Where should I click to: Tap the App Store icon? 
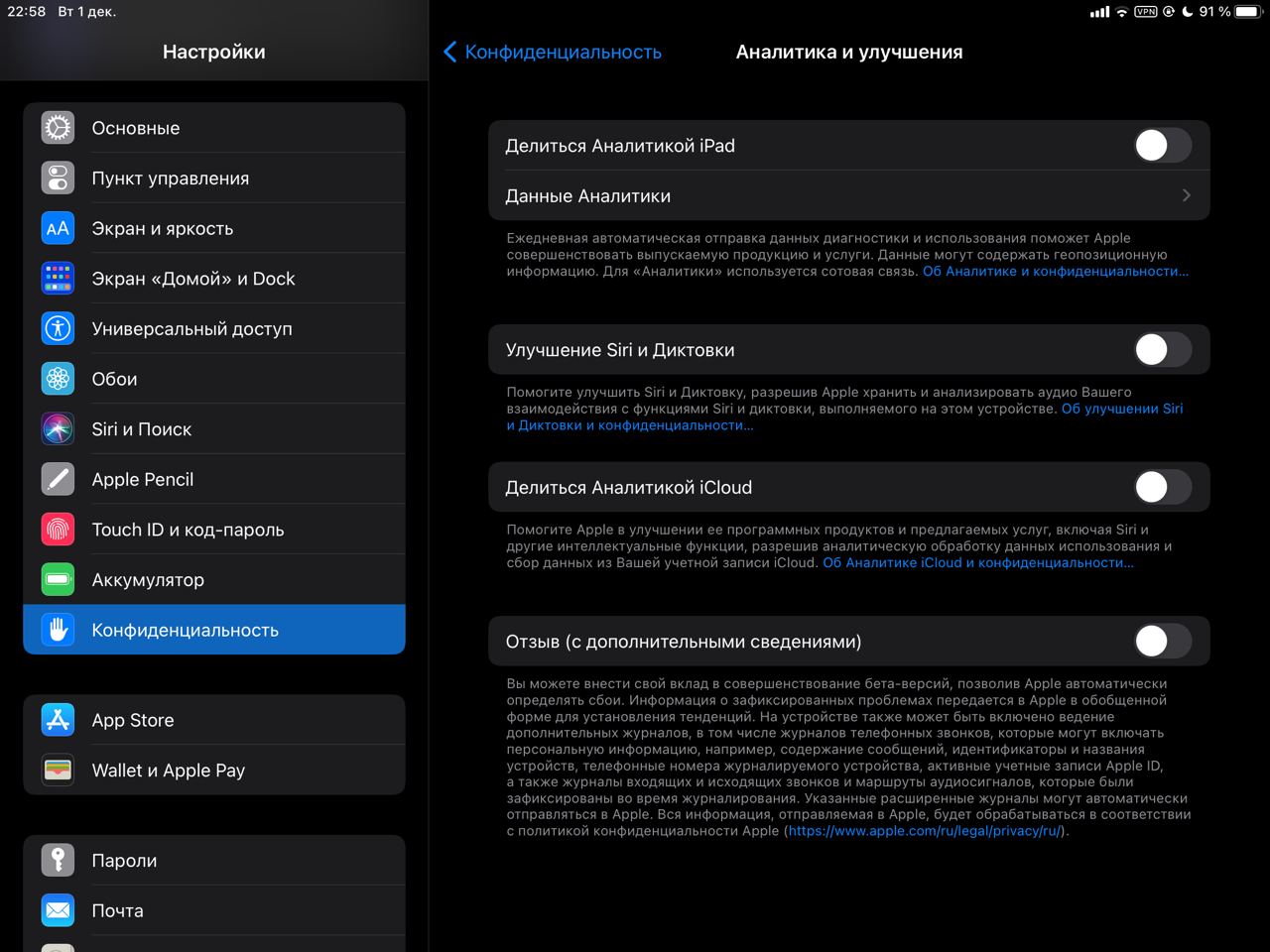pyautogui.click(x=59, y=720)
